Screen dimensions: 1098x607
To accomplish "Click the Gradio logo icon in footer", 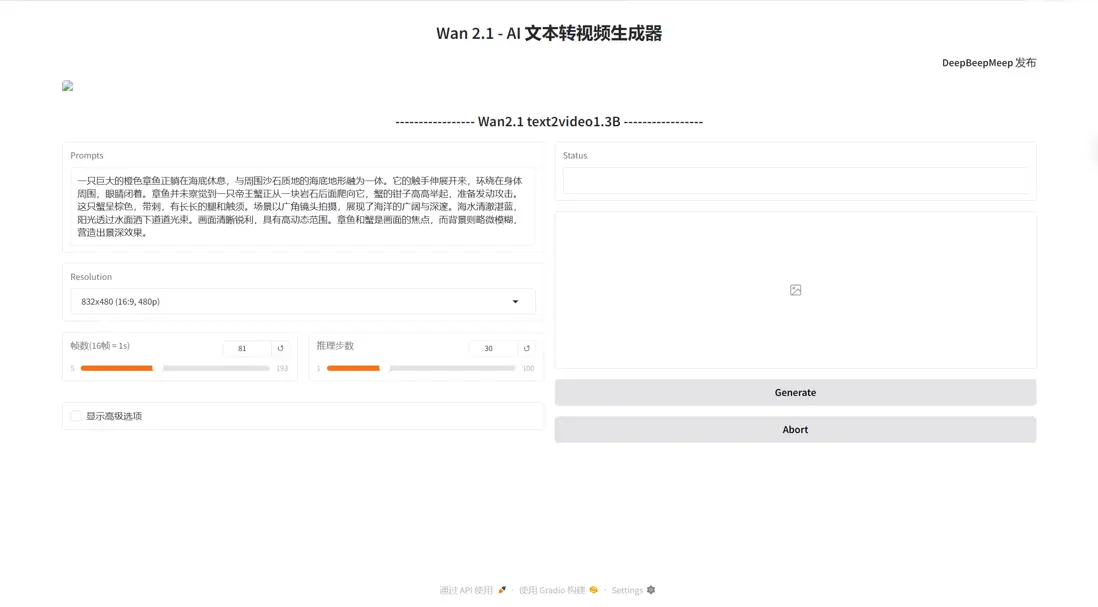I will (594, 590).
